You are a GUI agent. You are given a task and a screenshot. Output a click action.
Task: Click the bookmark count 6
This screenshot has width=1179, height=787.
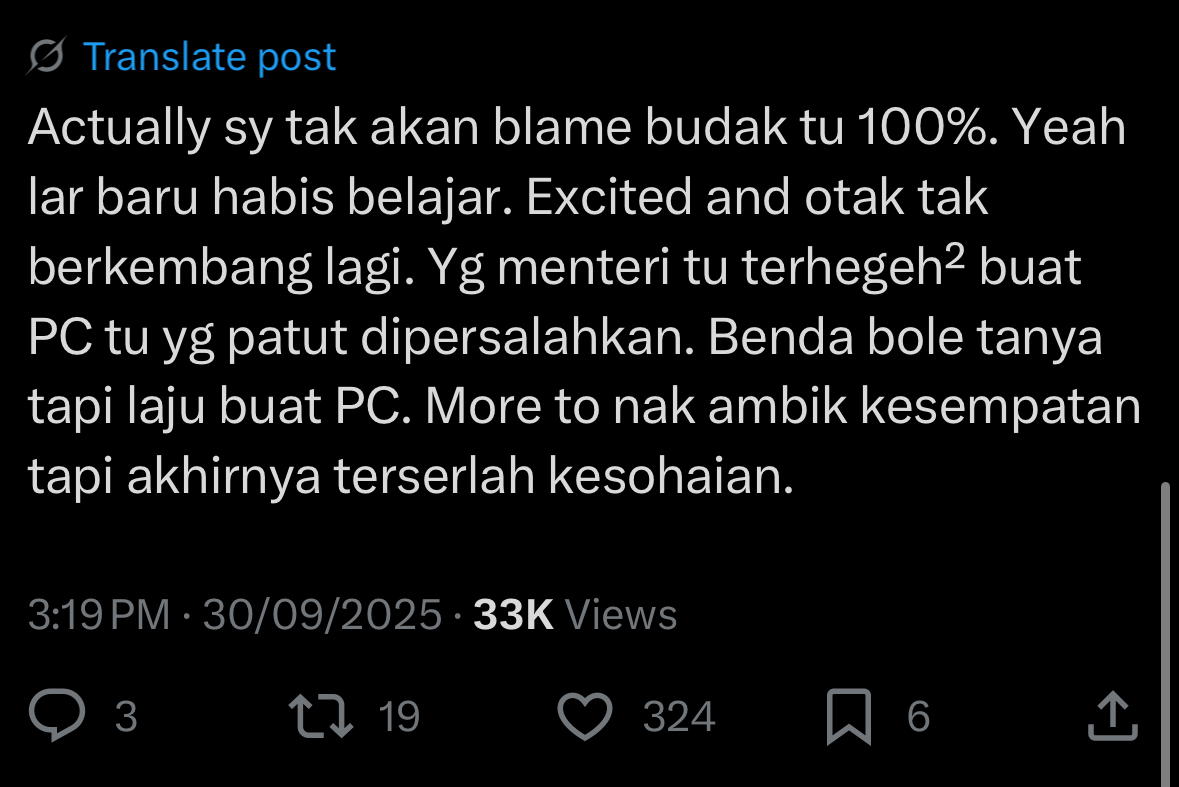pos(918,716)
